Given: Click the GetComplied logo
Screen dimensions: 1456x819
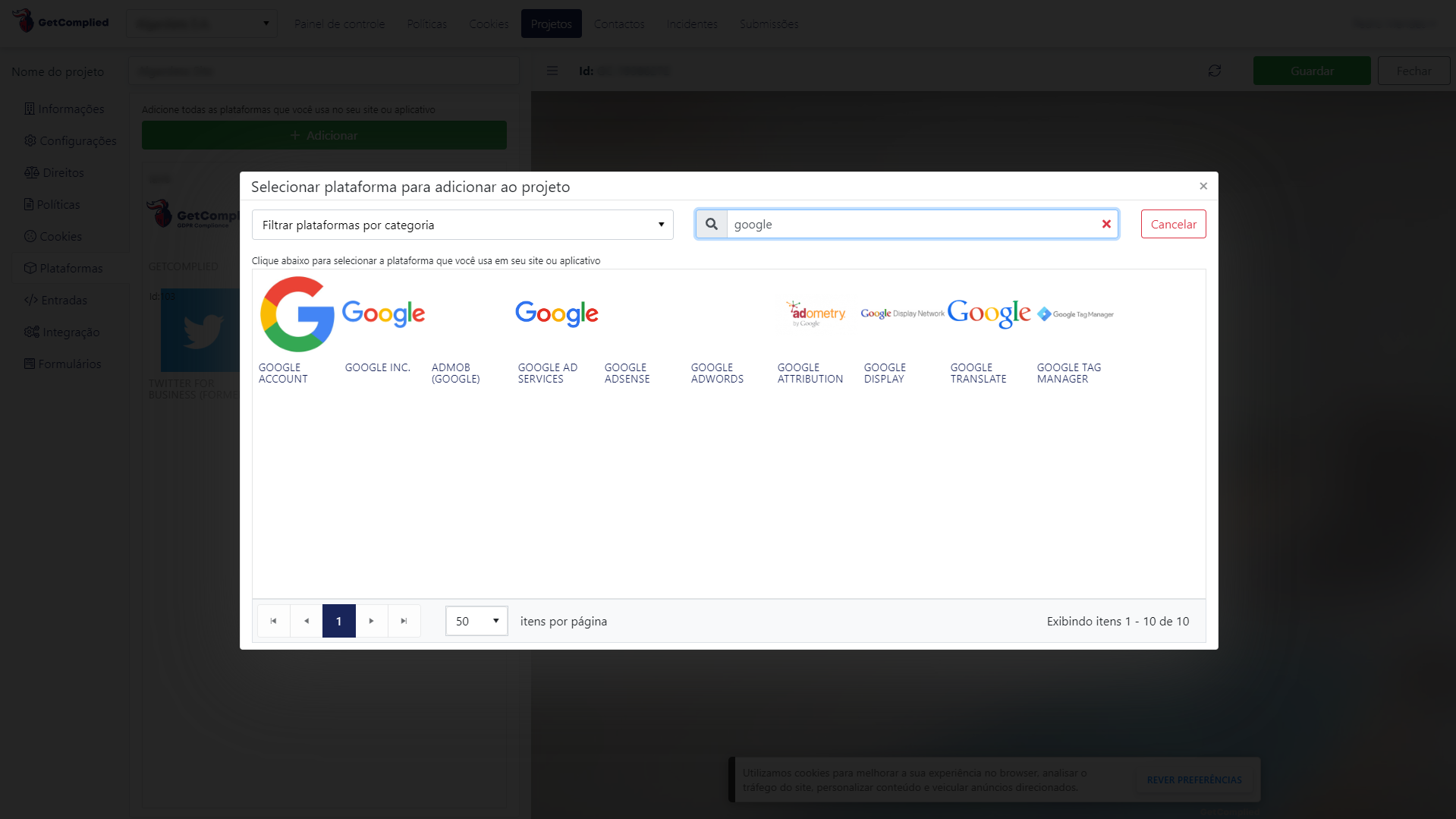Looking at the screenshot, I should pyautogui.click(x=61, y=21).
